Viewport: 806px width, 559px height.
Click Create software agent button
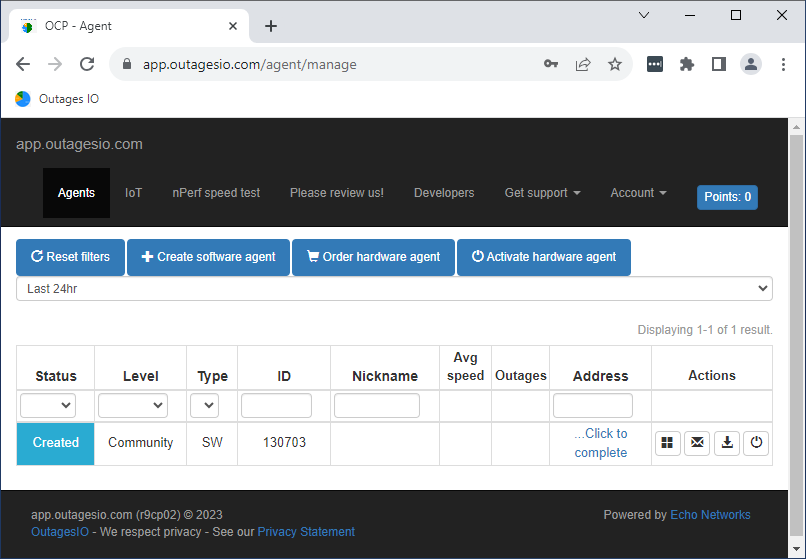209,257
